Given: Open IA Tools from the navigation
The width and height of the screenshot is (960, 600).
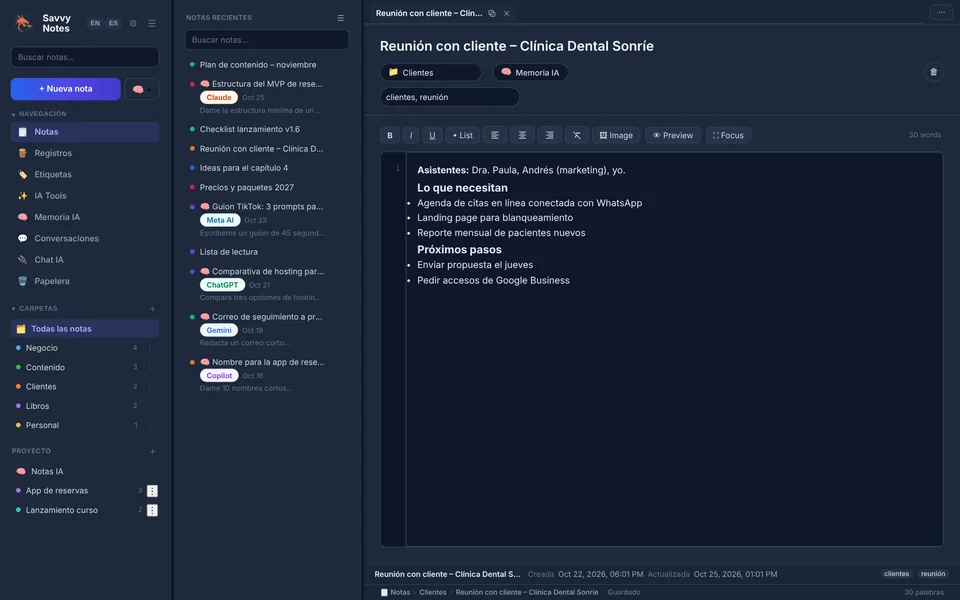Looking at the screenshot, I should (x=84, y=196).
